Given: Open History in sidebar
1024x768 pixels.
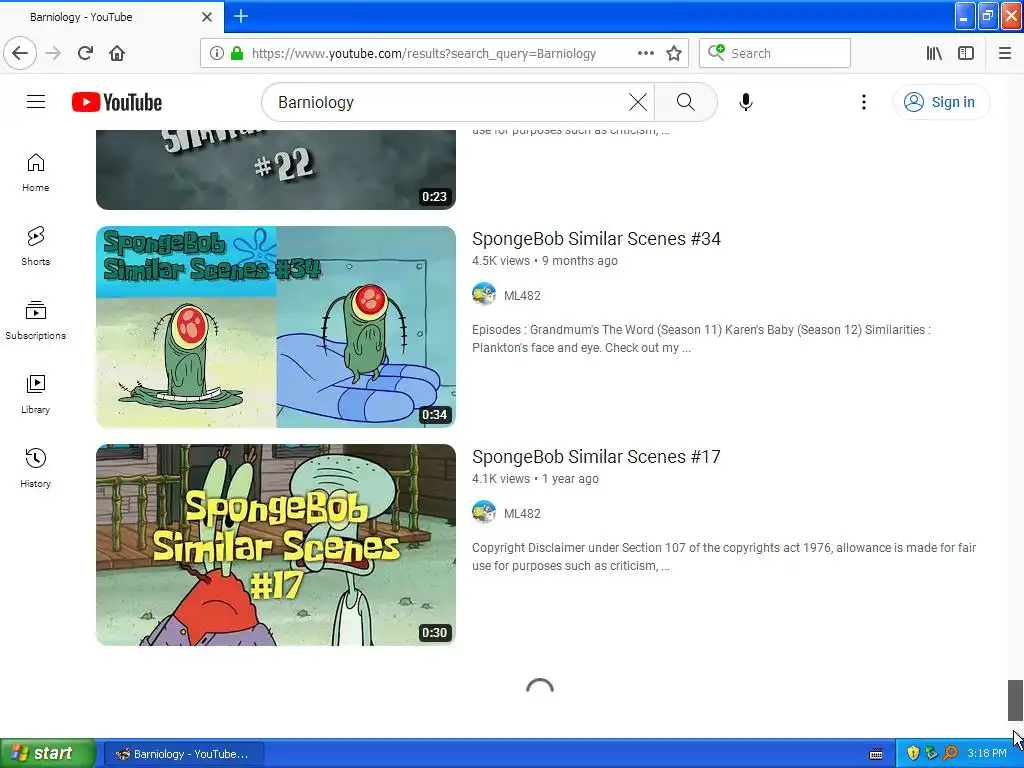Looking at the screenshot, I should click(35, 468).
